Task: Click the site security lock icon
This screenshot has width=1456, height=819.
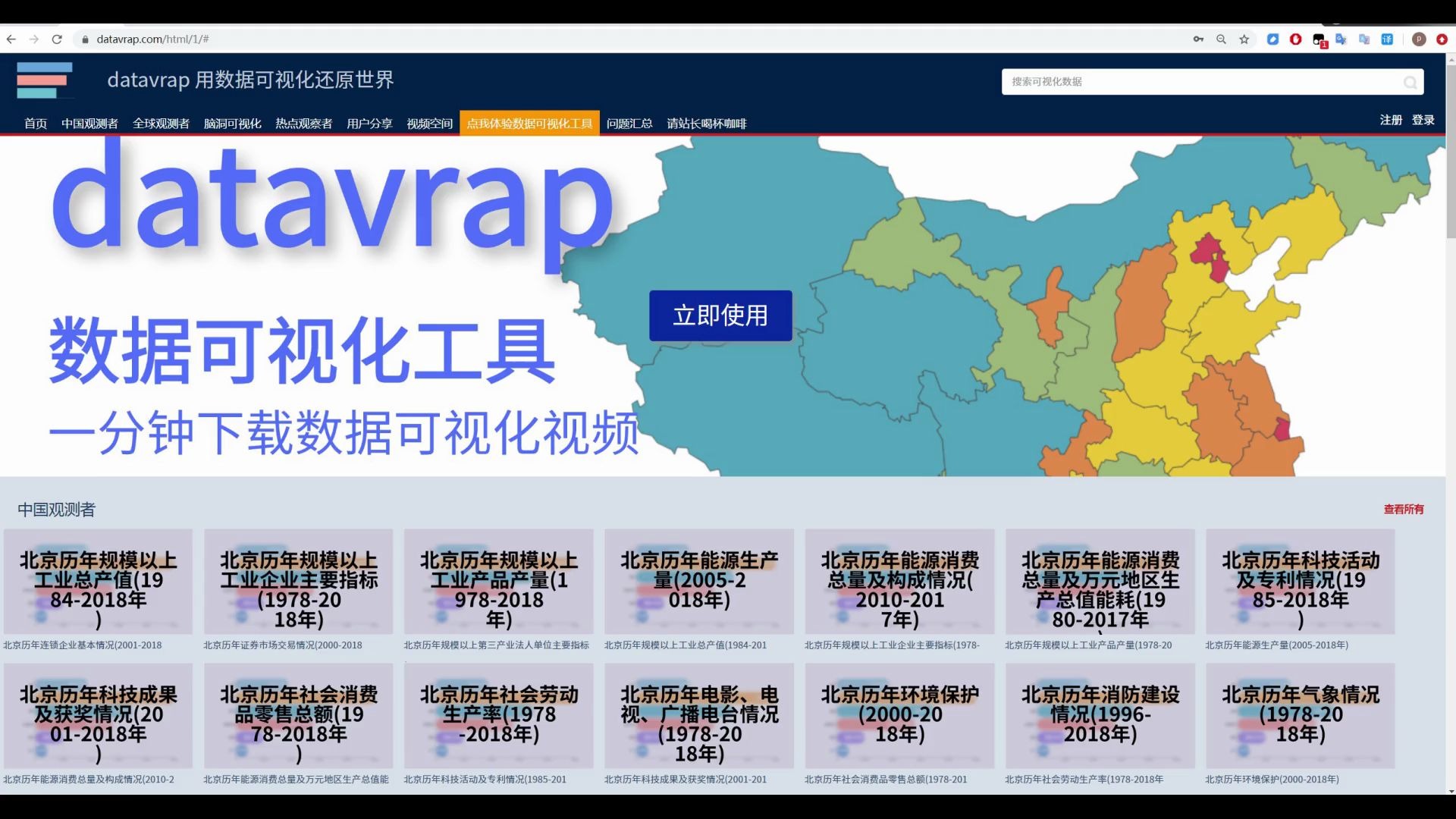Action: [x=84, y=39]
